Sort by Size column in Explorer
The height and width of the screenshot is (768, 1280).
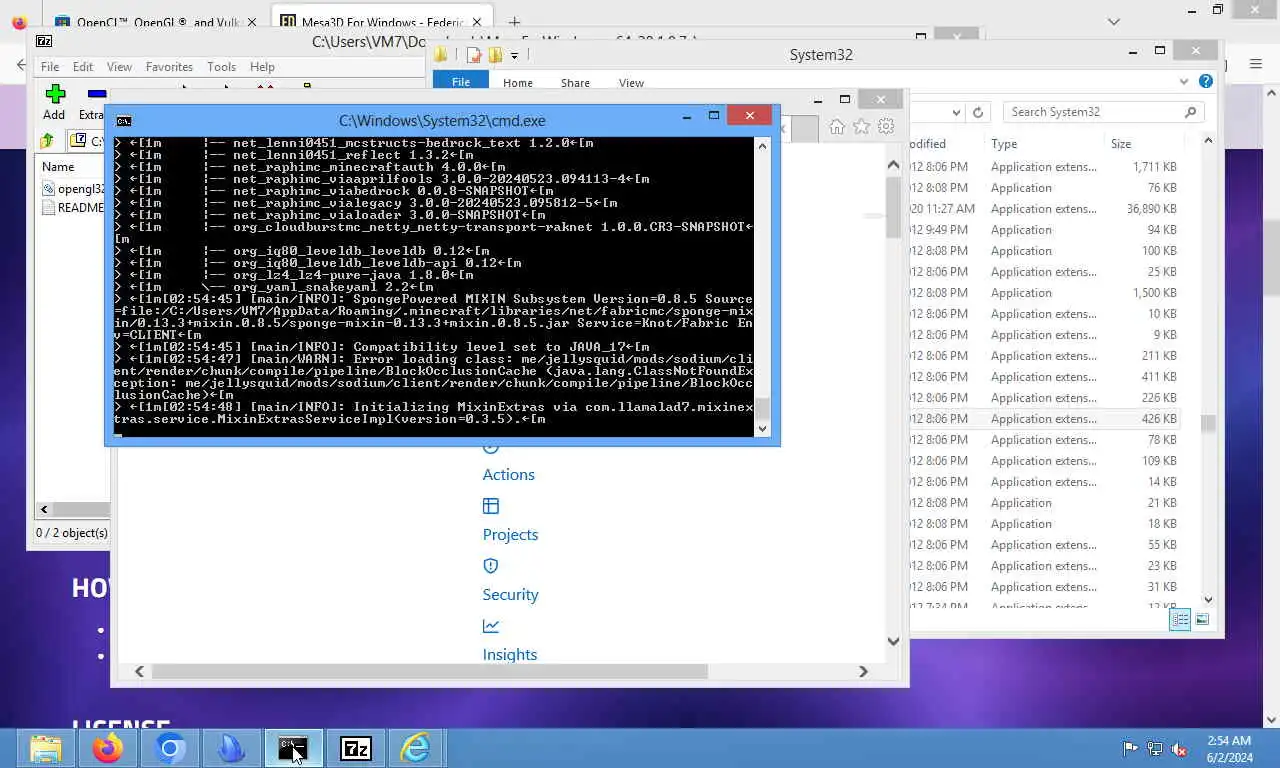[1121, 144]
